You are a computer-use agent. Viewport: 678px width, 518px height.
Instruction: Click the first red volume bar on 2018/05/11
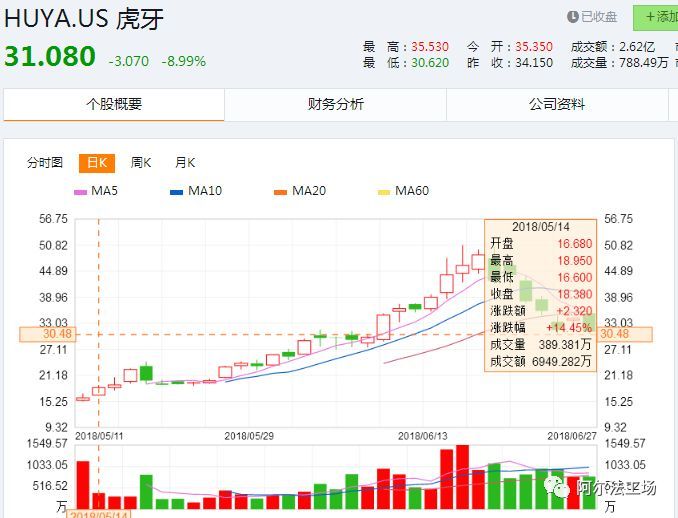(83, 485)
